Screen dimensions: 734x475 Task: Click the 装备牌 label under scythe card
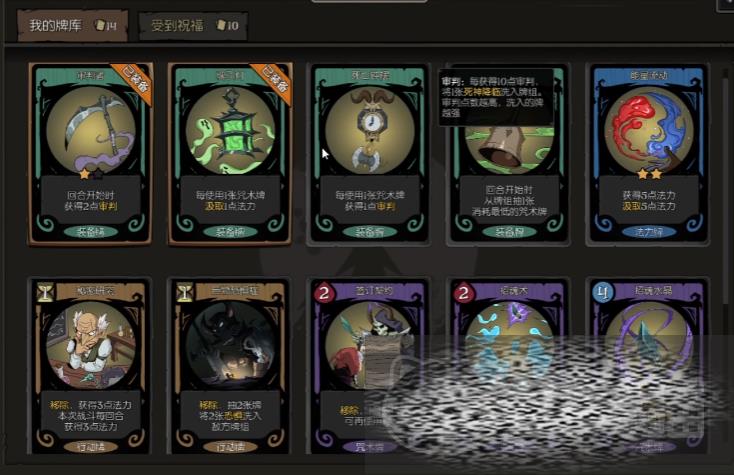click(x=90, y=232)
